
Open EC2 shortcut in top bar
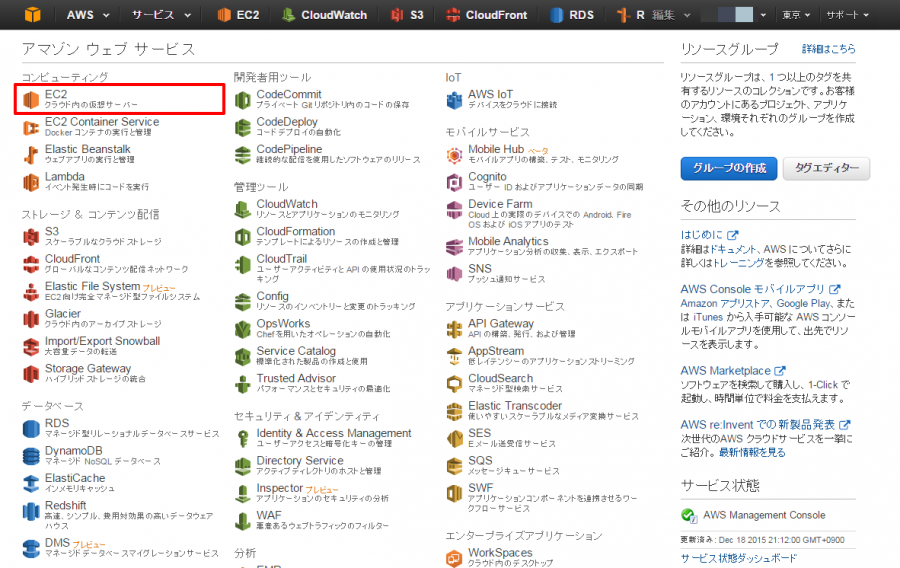pos(239,15)
